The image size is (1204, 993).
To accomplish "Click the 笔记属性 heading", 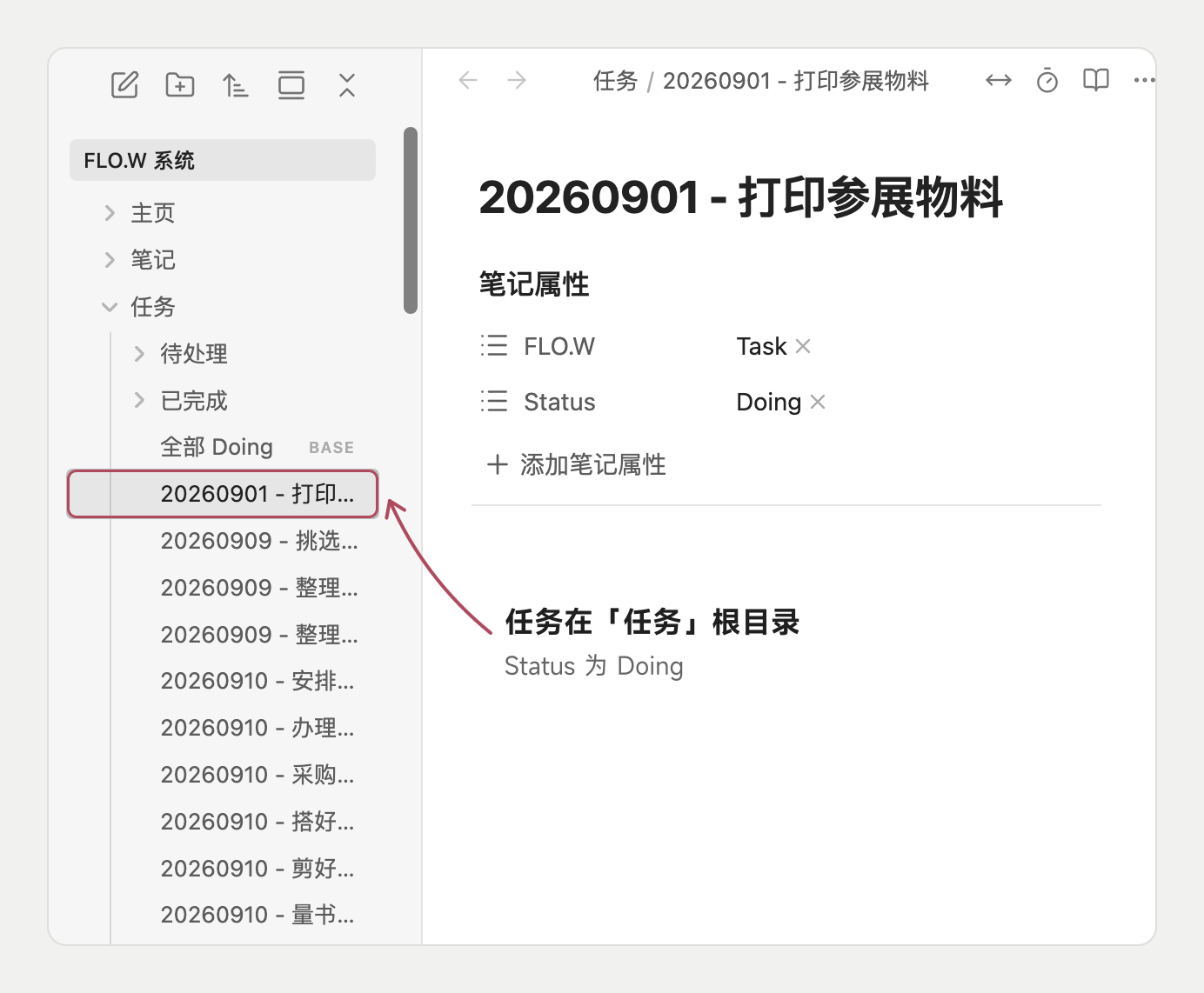I will [534, 284].
